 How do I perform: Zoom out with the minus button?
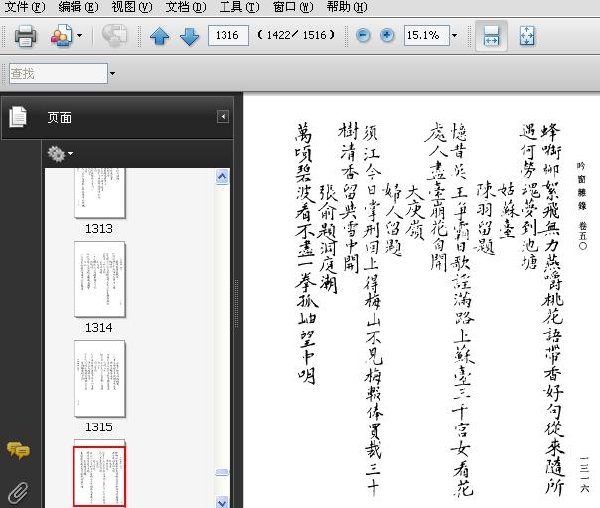pos(363,36)
